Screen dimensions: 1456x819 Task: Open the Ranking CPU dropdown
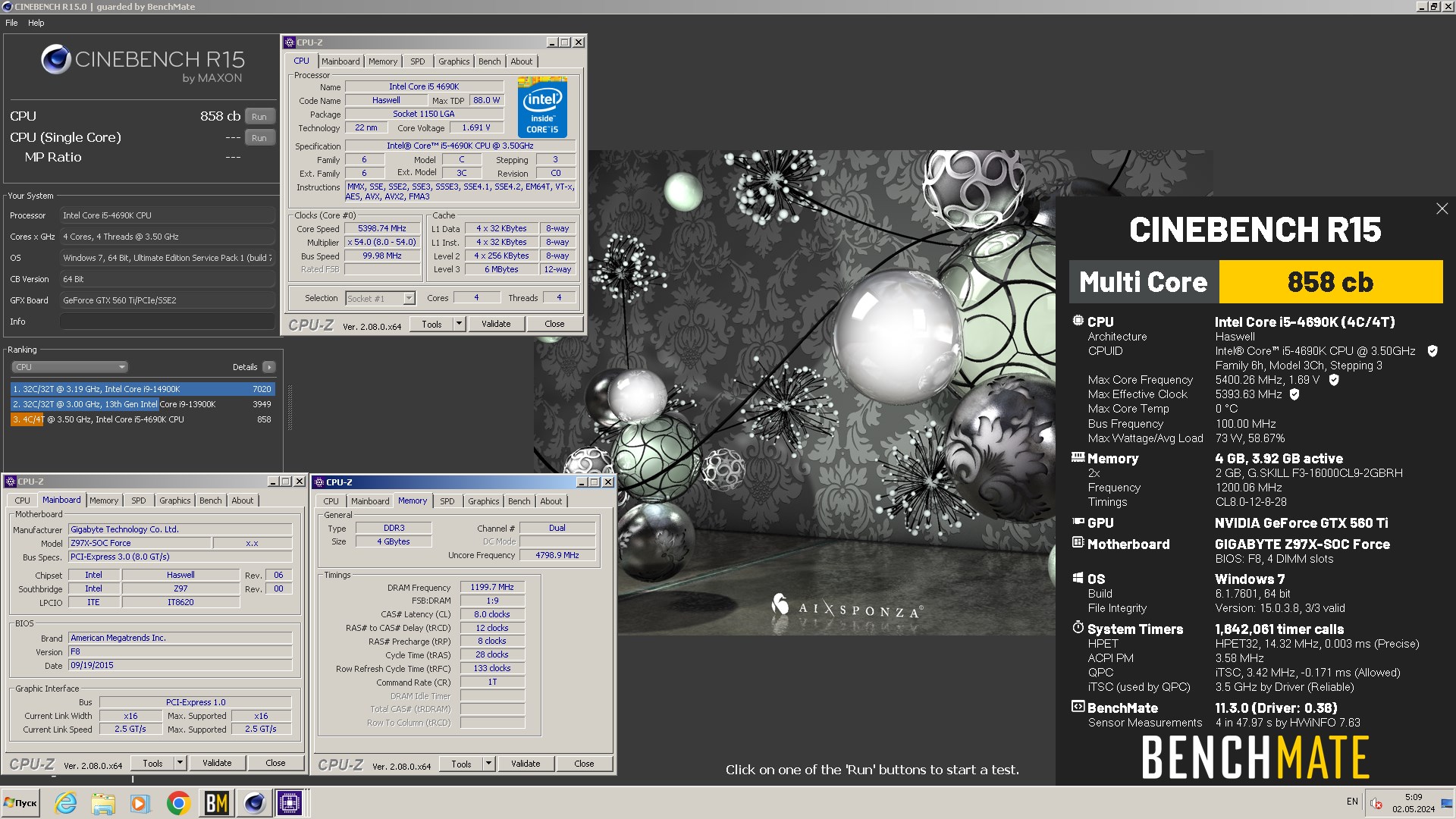point(69,367)
